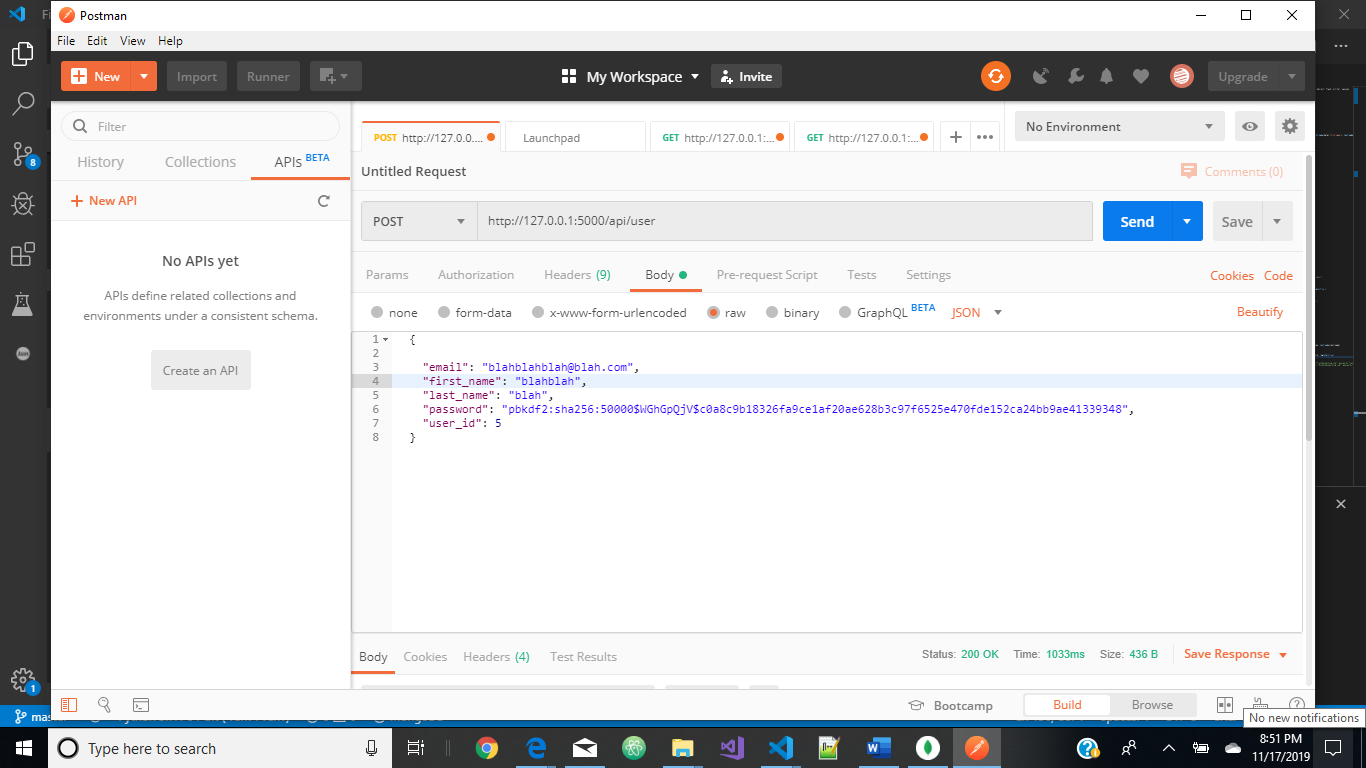Click the Cookies link near Code
The image size is (1366, 768).
[x=1232, y=276]
